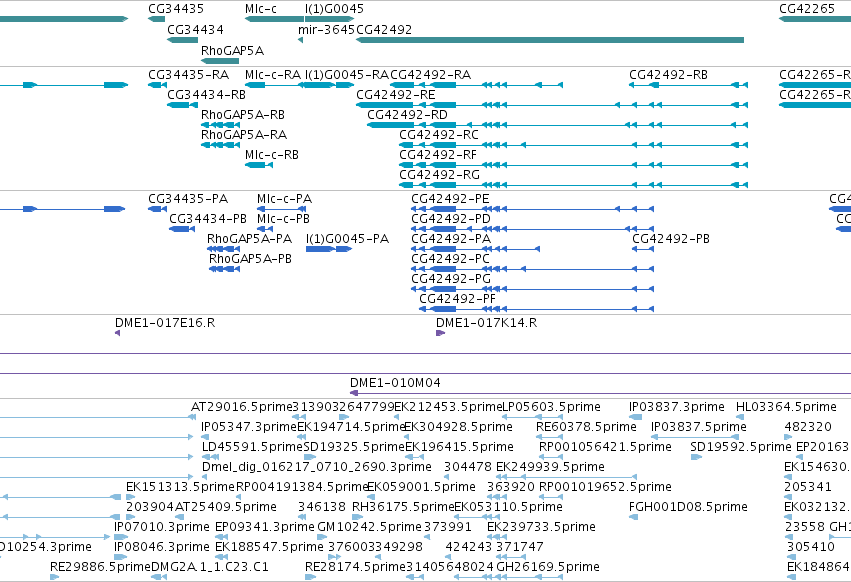Select the CG34435 gene feature
Image resolution: width=851 pixels, height=582 pixels.
coord(156,19)
